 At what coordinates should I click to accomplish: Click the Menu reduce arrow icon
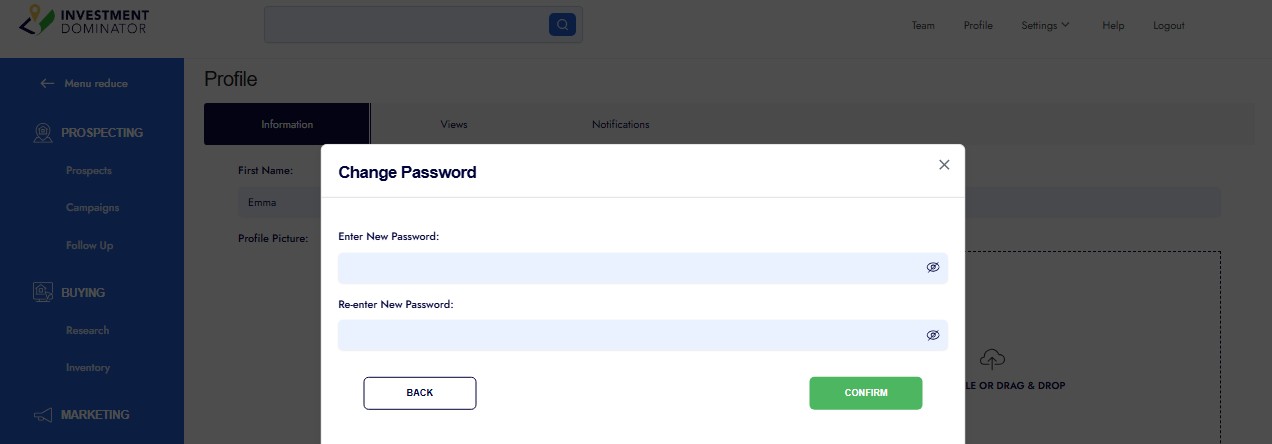click(x=47, y=84)
